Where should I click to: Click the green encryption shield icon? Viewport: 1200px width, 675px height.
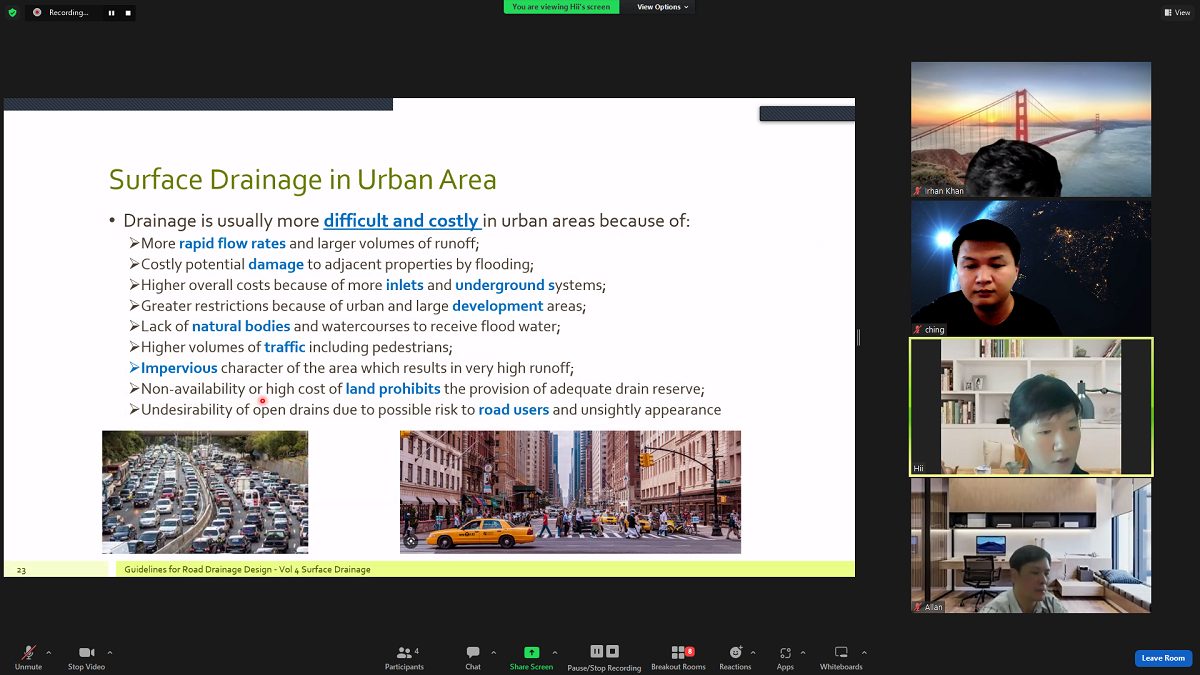click(13, 12)
